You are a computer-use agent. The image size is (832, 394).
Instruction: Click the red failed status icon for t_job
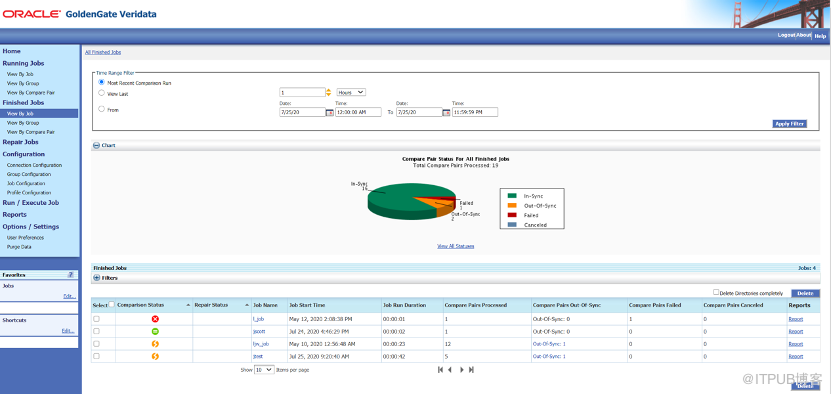(155, 319)
